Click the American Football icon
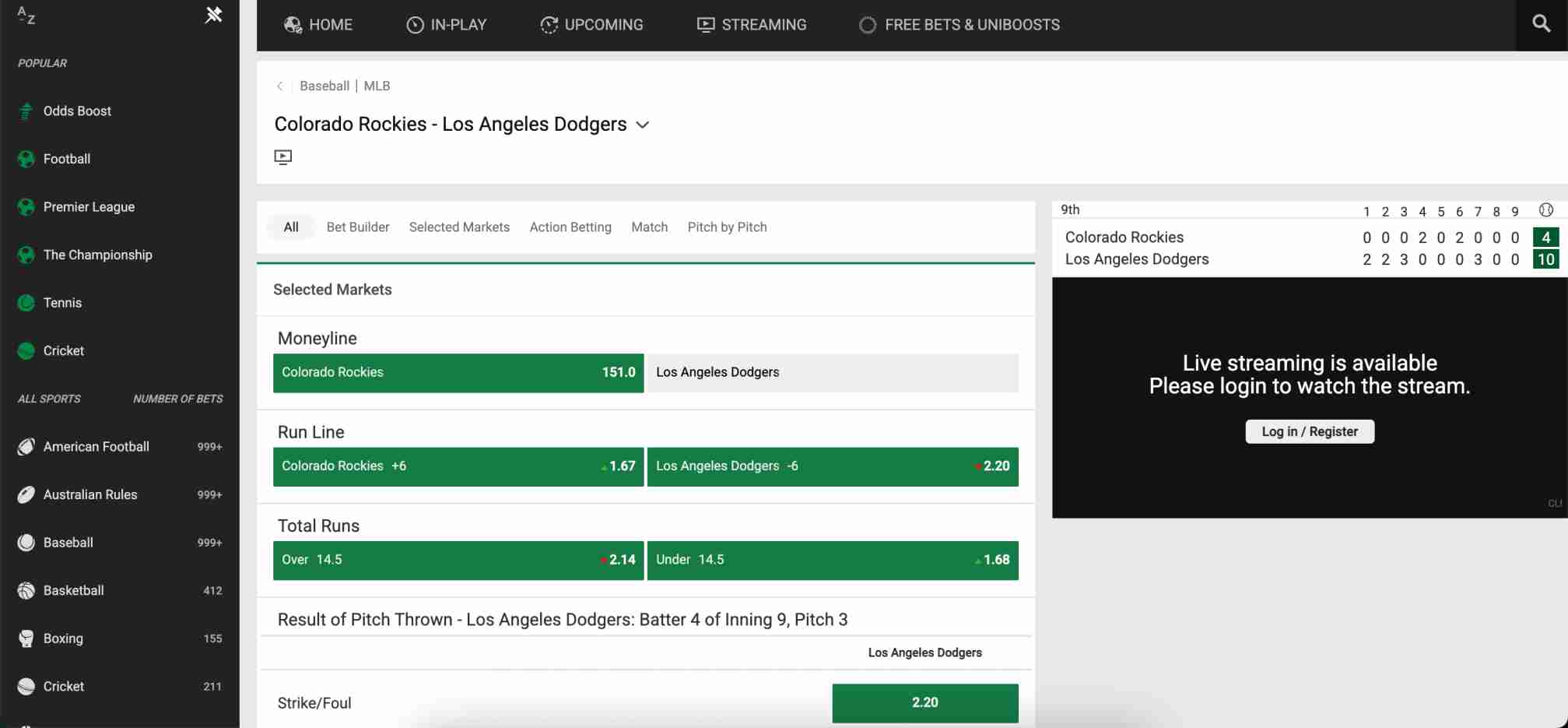 (x=26, y=447)
